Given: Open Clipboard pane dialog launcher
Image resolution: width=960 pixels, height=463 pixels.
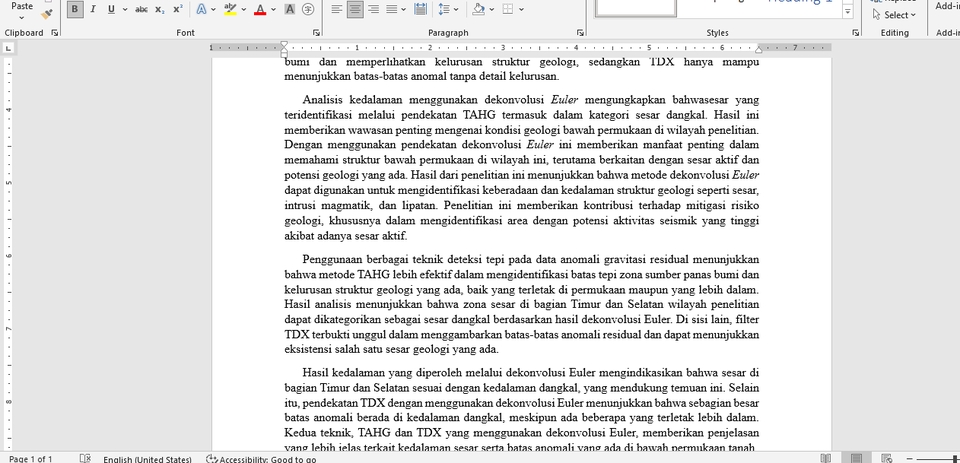Looking at the screenshot, I should pos(54,32).
